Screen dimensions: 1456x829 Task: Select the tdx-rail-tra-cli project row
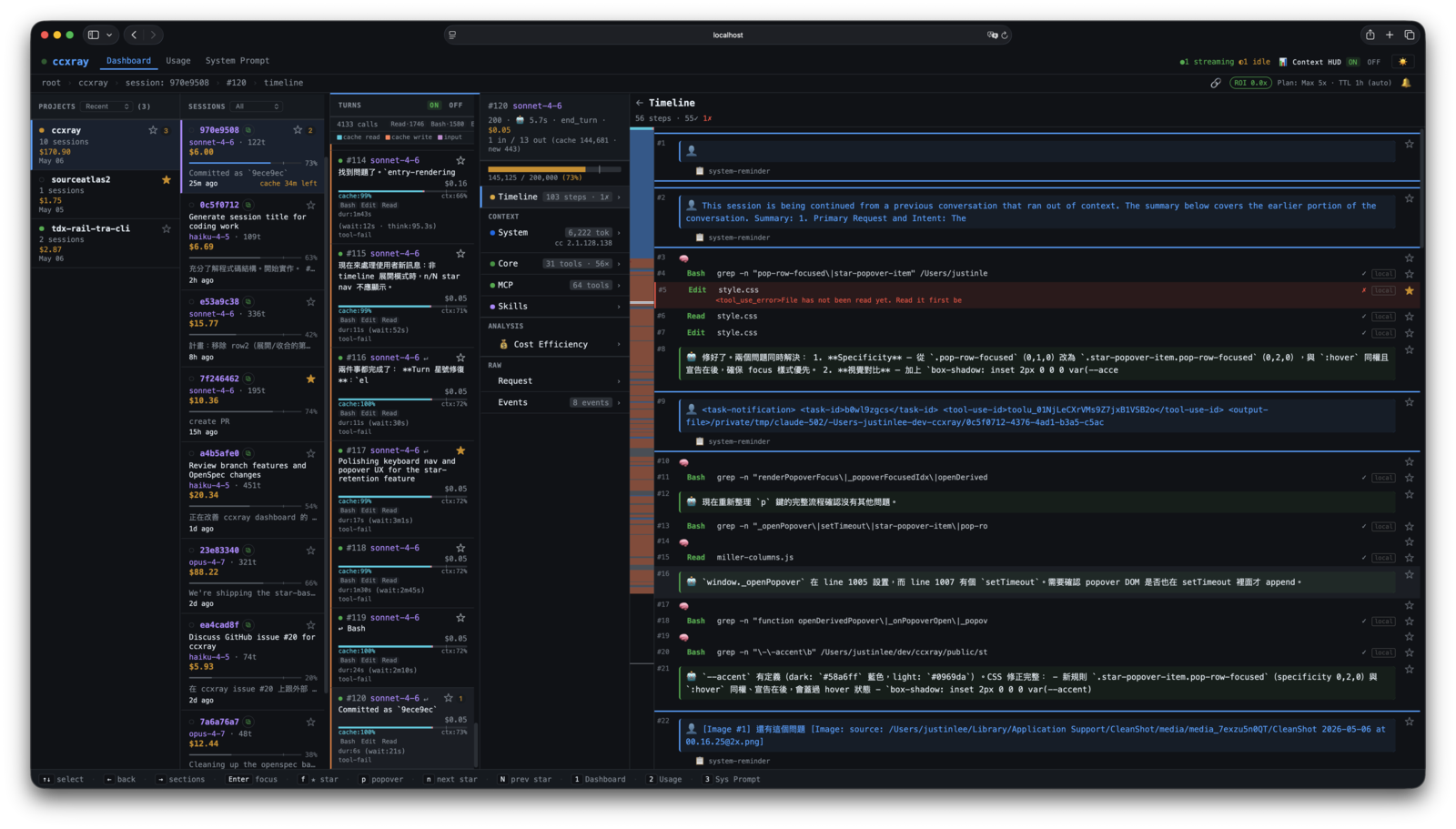tap(106, 243)
